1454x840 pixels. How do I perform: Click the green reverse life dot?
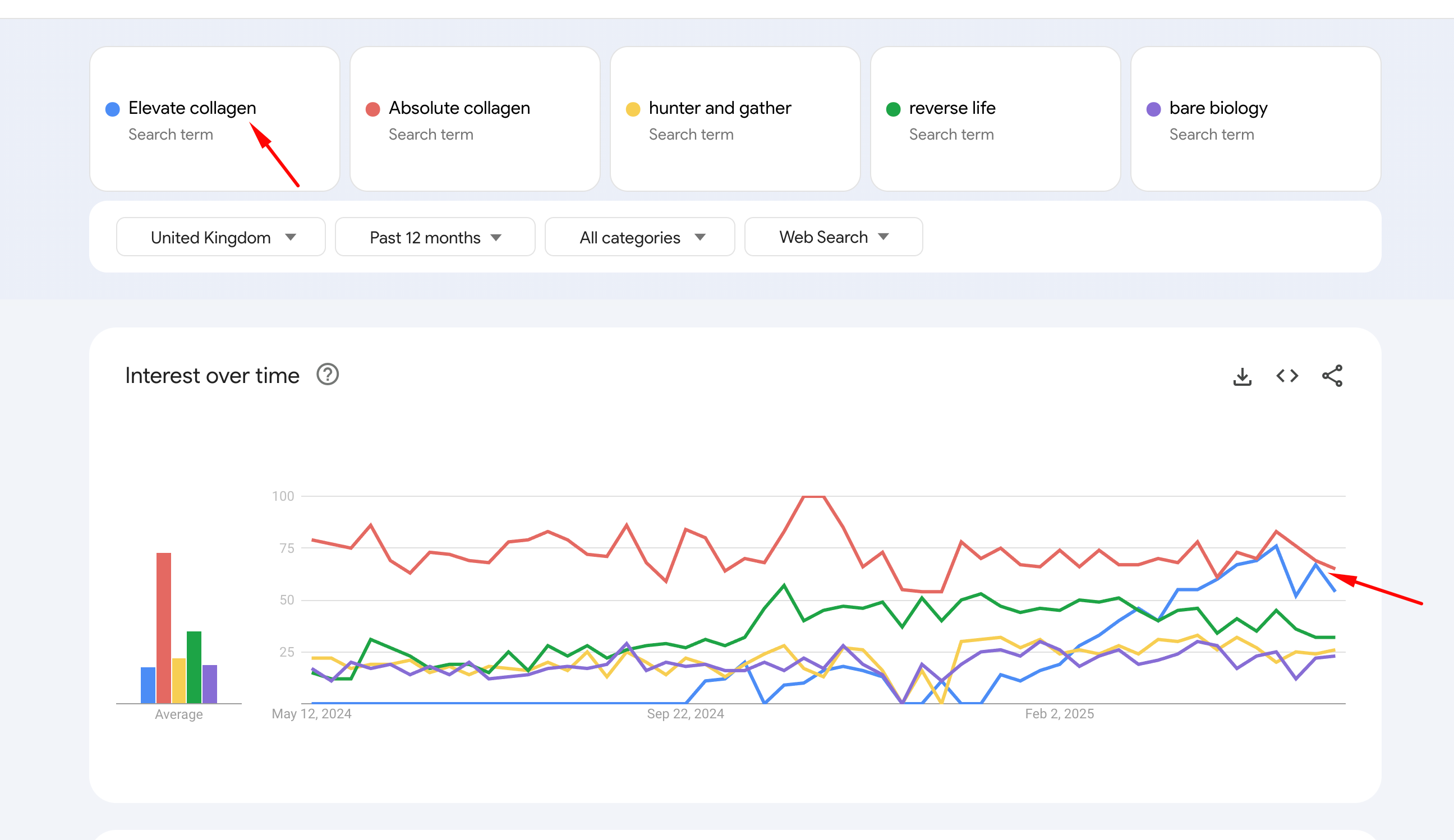pos(893,109)
